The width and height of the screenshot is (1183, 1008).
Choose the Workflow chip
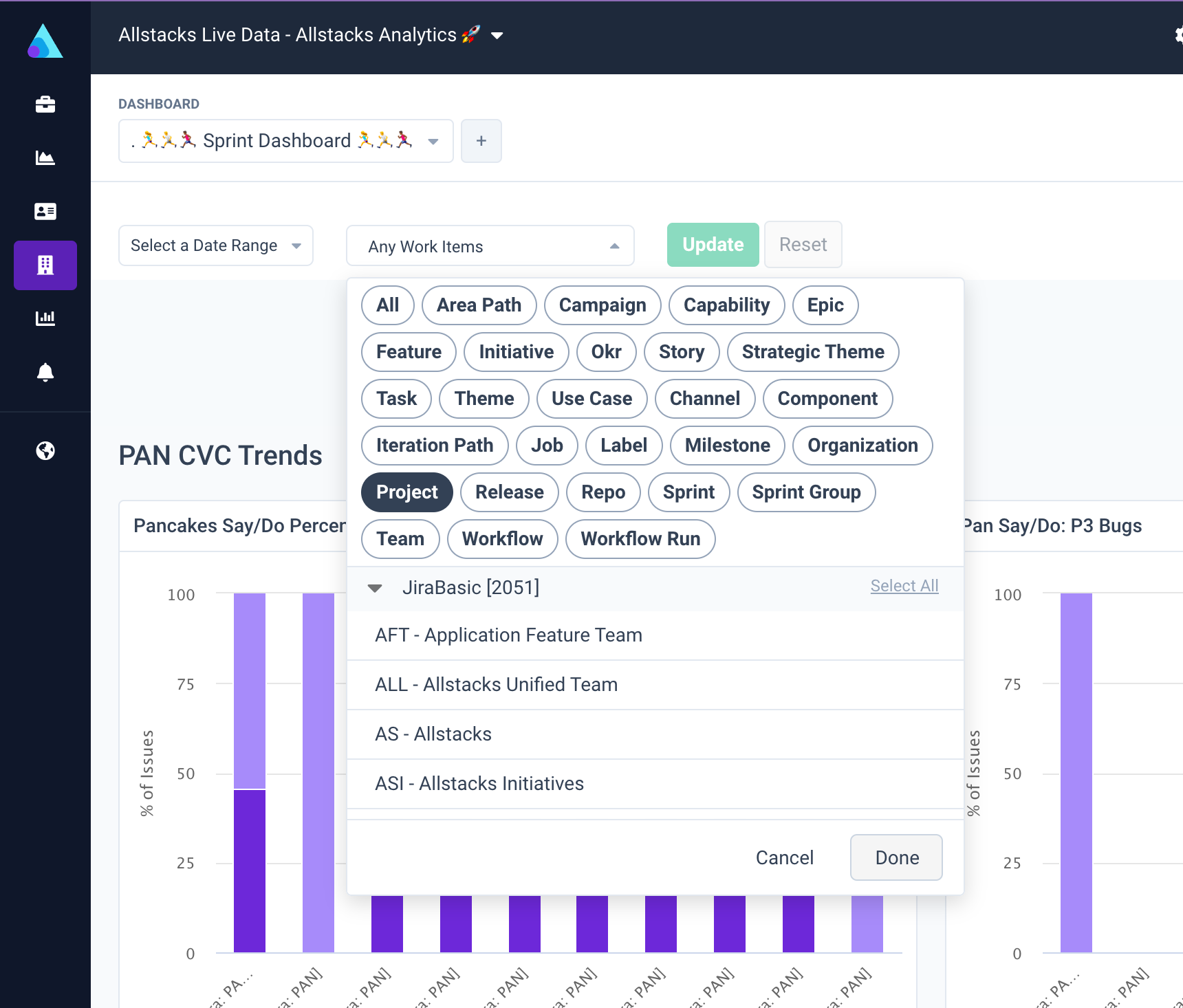tap(503, 539)
